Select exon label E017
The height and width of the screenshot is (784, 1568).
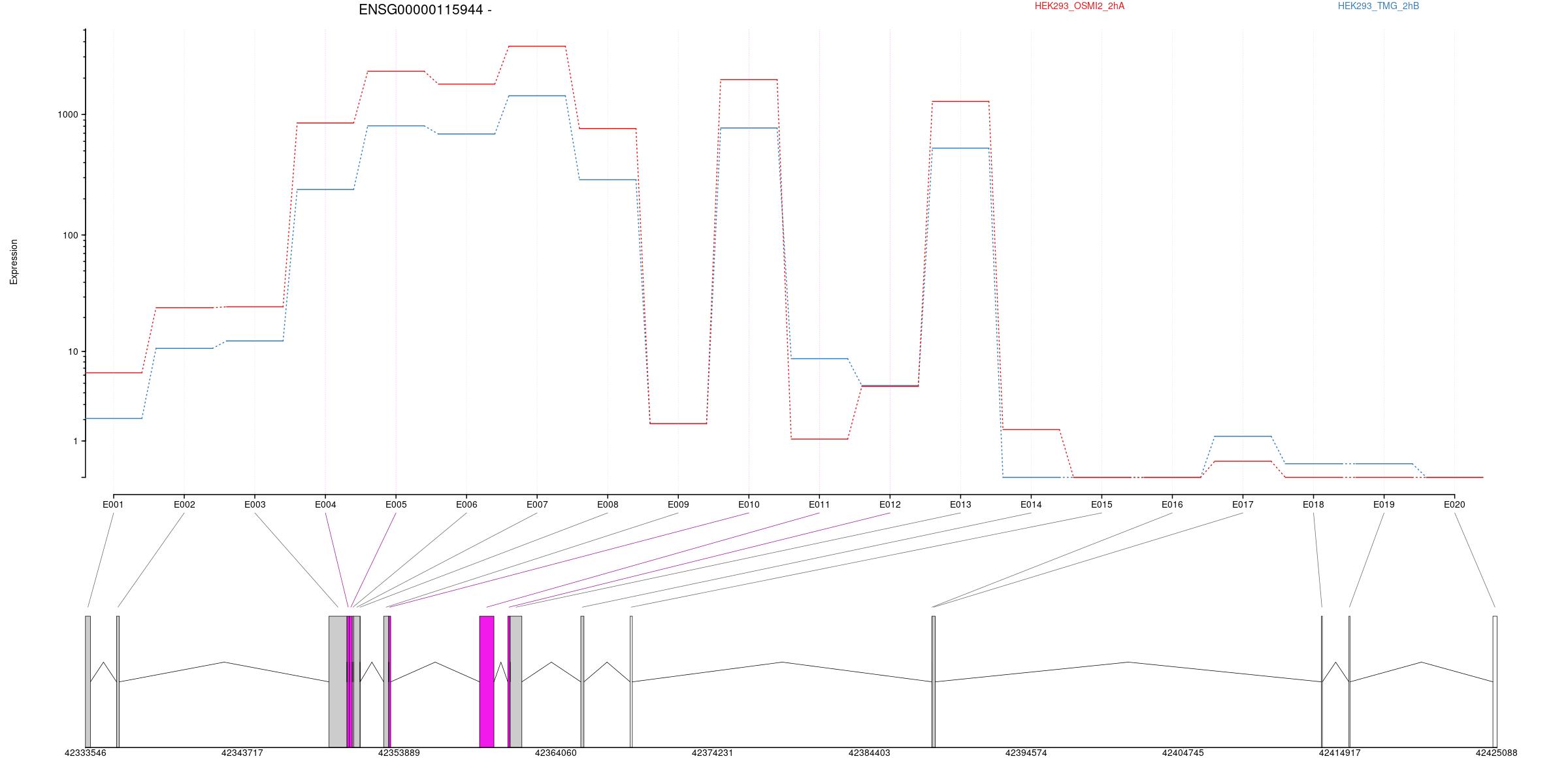[x=1243, y=504]
